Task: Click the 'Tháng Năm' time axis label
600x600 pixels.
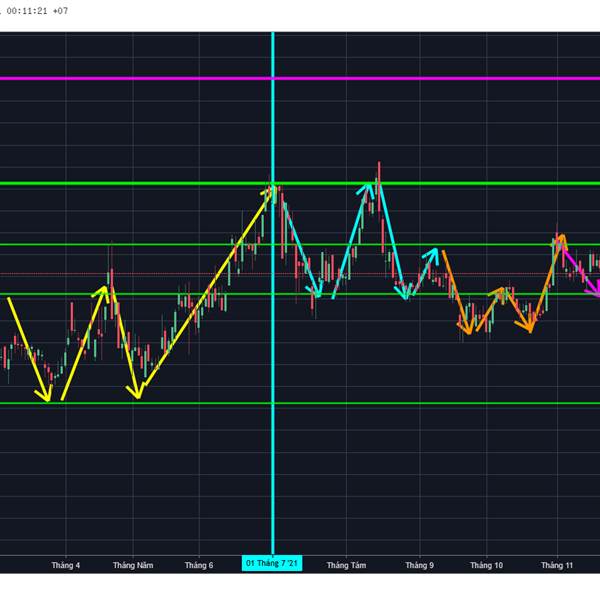Action: point(133,565)
